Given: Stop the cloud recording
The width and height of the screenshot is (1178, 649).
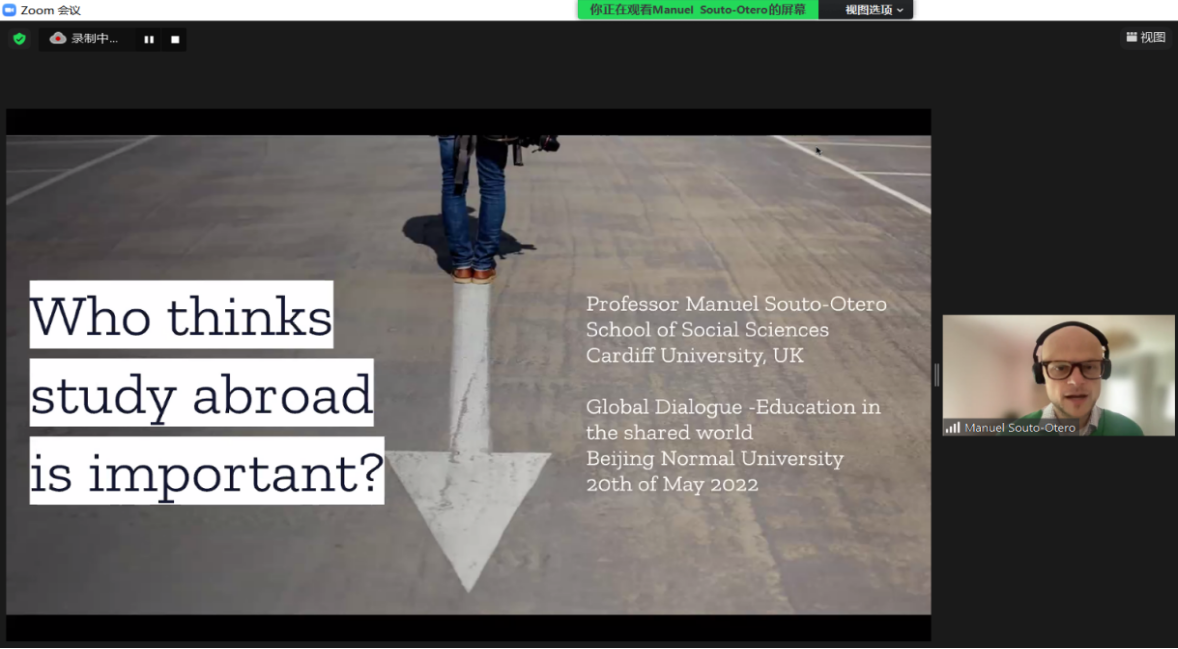Looking at the screenshot, I should (x=175, y=40).
